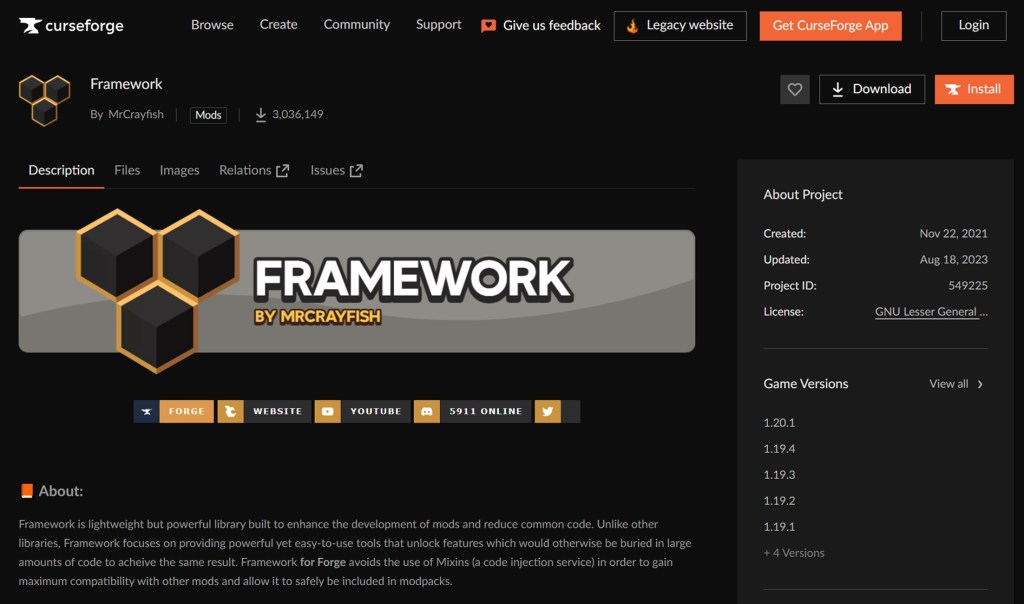Click the YouTube badge icon
Viewport: 1024px width, 604px height.
pos(328,411)
